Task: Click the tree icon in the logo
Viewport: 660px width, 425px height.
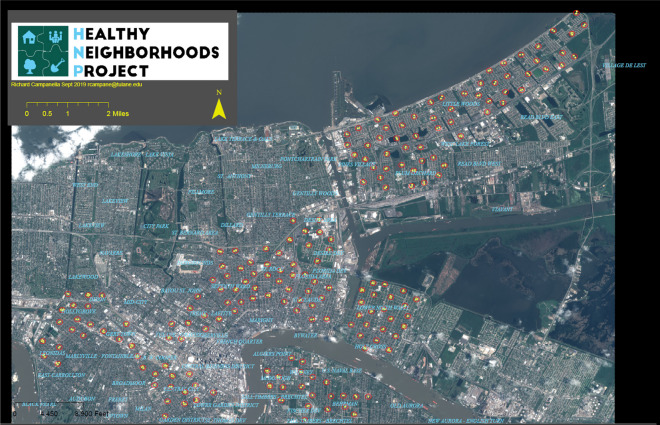Action: point(30,64)
